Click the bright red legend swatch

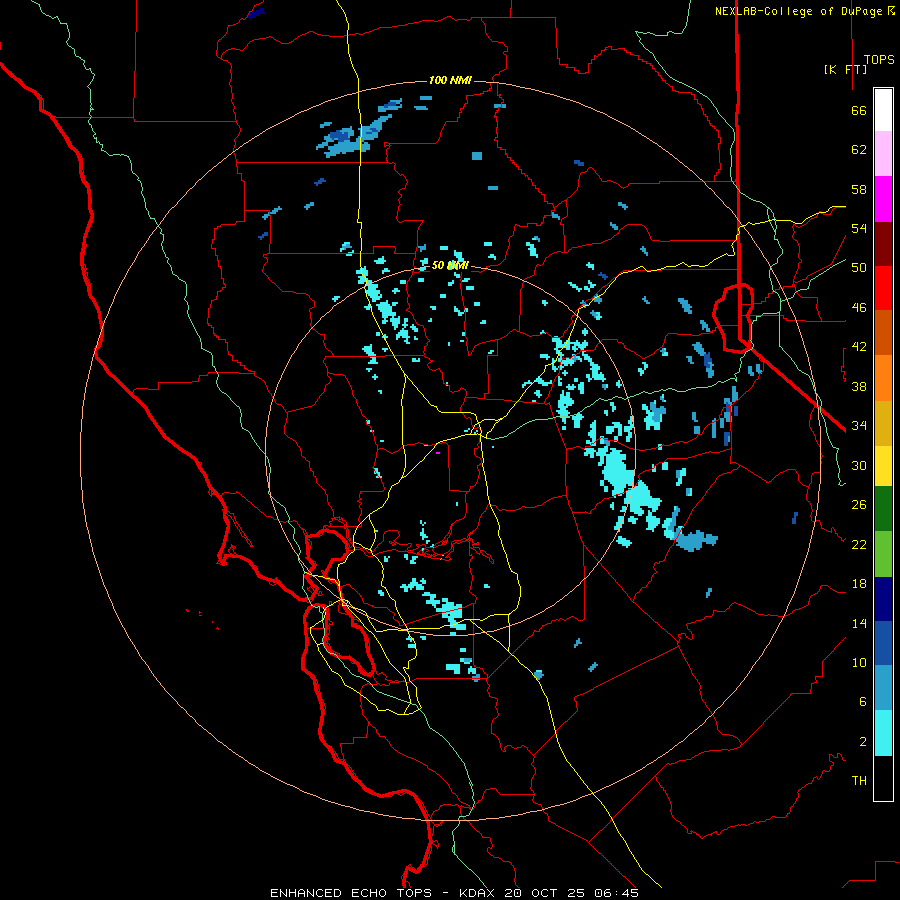pos(883,288)
